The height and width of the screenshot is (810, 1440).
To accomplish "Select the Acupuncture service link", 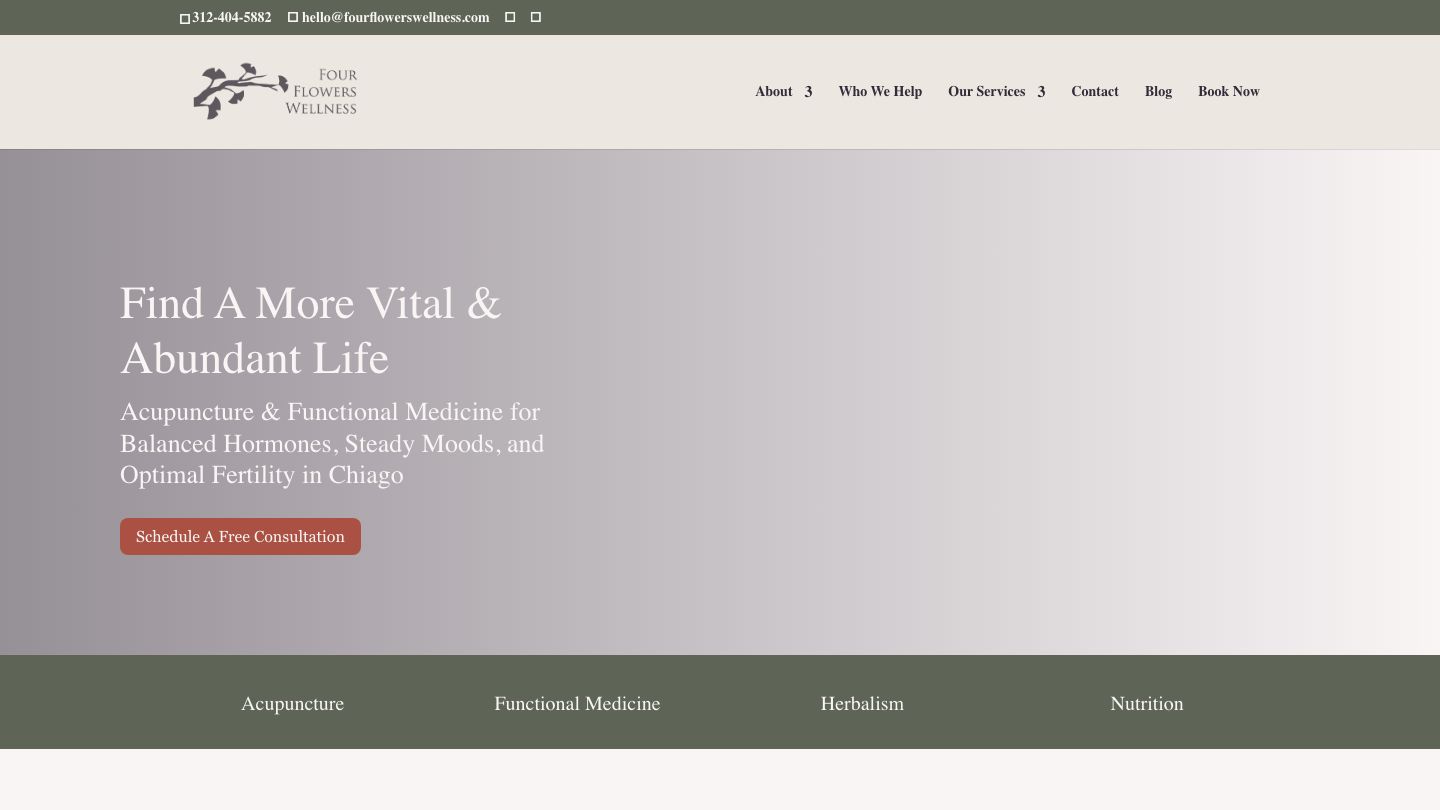I will pos(292,704).
